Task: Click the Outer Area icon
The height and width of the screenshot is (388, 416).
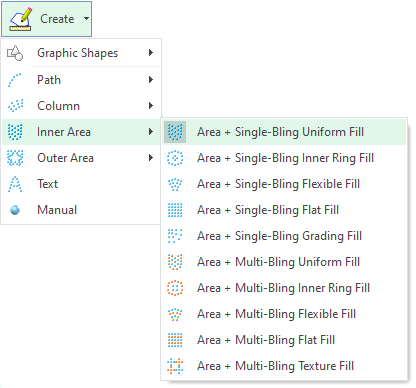Action: click(x=15, y=158)
